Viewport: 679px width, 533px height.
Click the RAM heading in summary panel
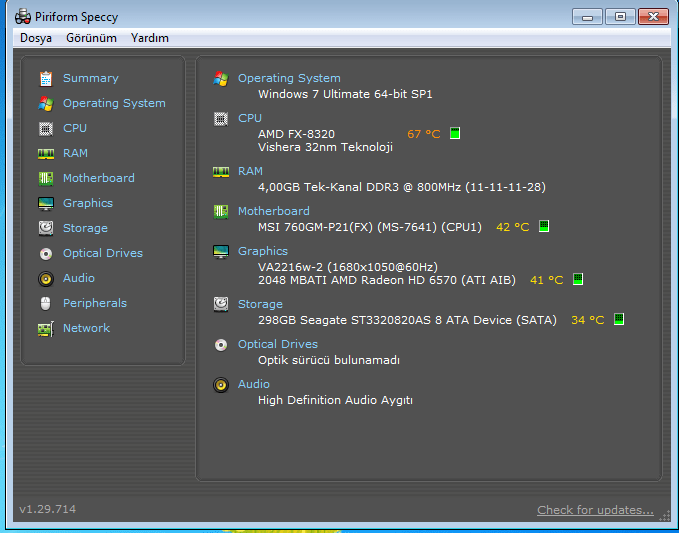click(x=250, y=171)
